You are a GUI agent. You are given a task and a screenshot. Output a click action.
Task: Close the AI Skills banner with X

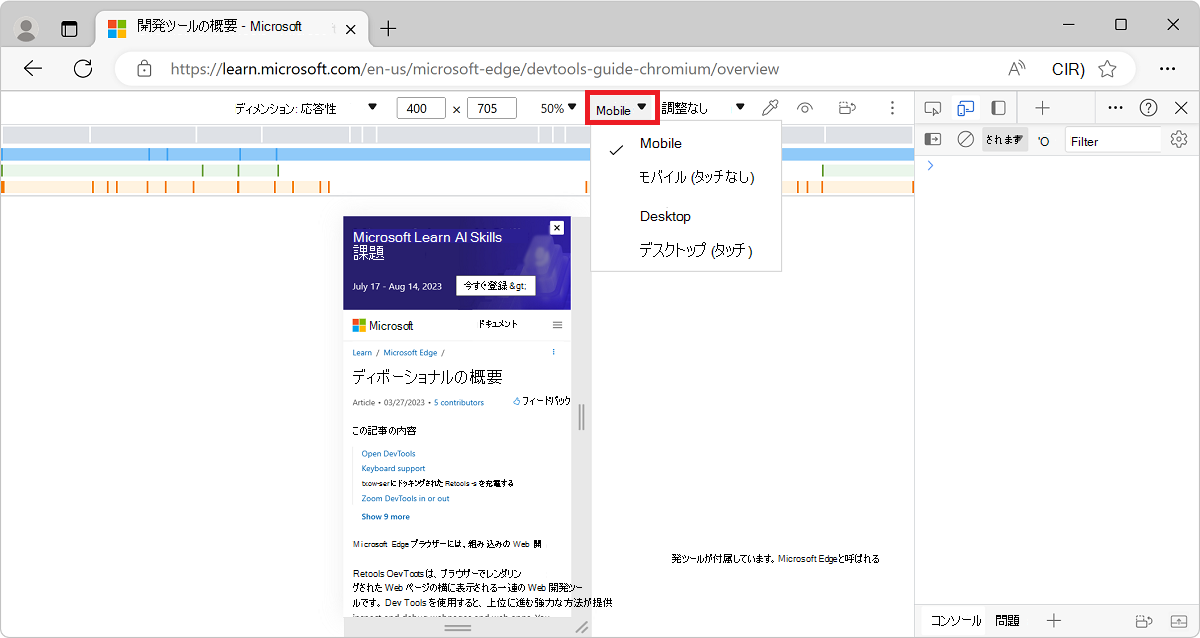click(x=557, y=228)
